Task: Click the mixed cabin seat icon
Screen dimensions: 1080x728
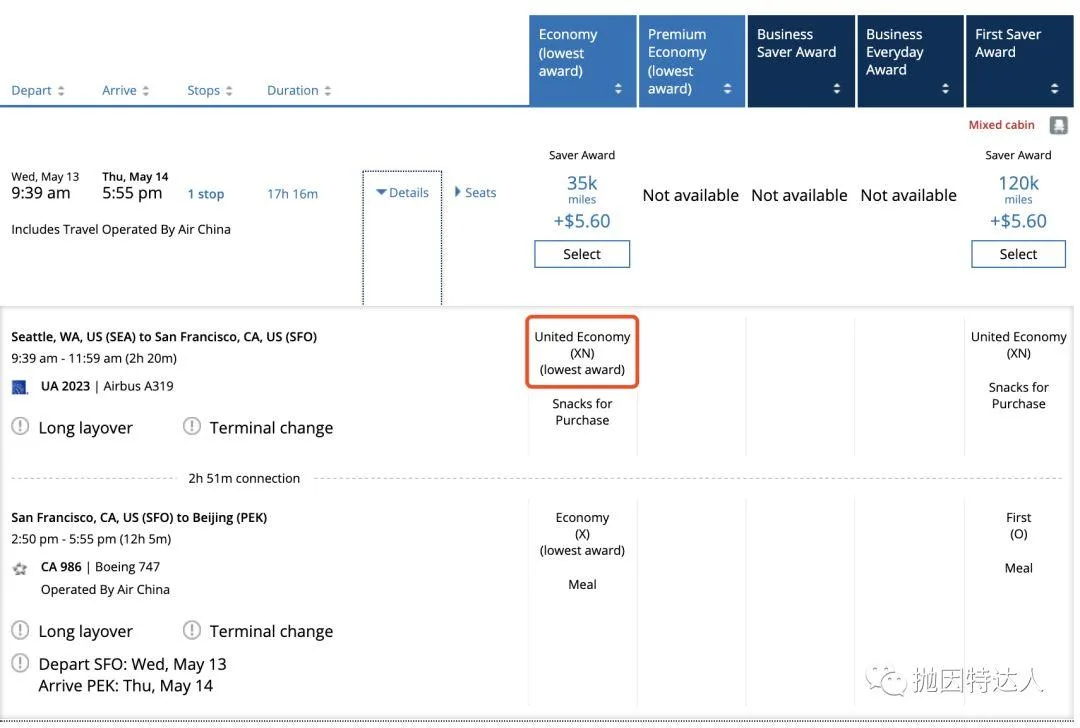Action: coord(1058,125)
